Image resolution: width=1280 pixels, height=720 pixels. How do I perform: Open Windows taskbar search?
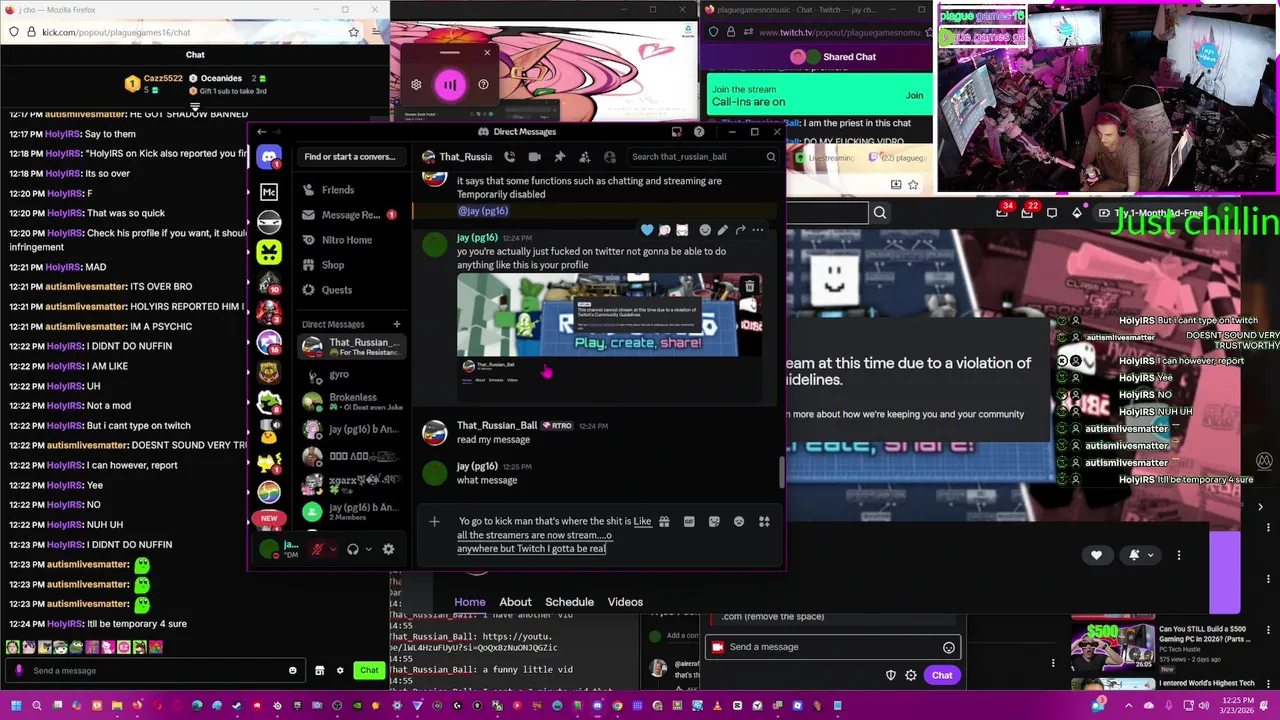point(37,706)
